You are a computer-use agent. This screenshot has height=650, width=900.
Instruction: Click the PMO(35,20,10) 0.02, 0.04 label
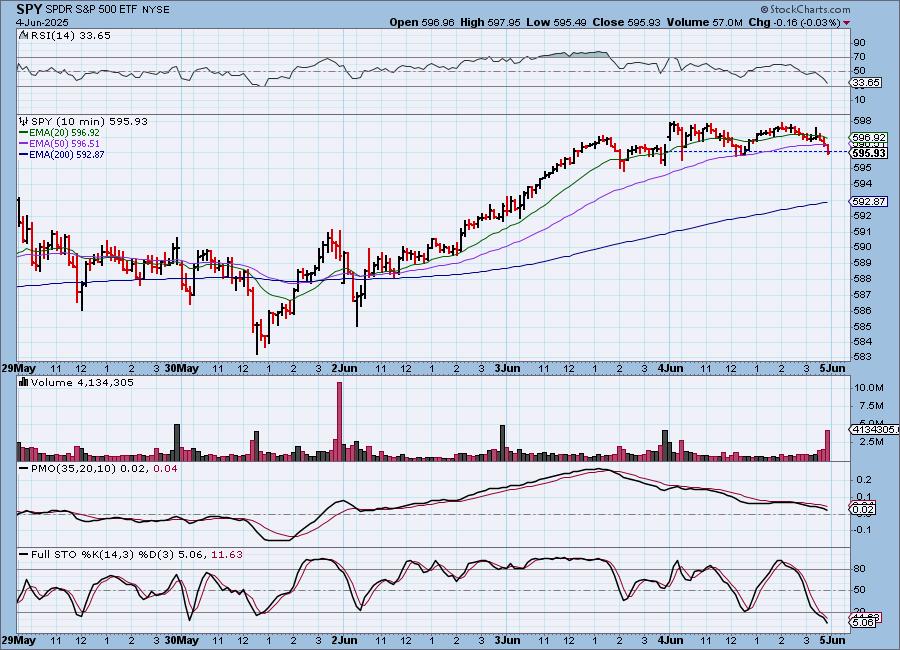coord(104,469)
